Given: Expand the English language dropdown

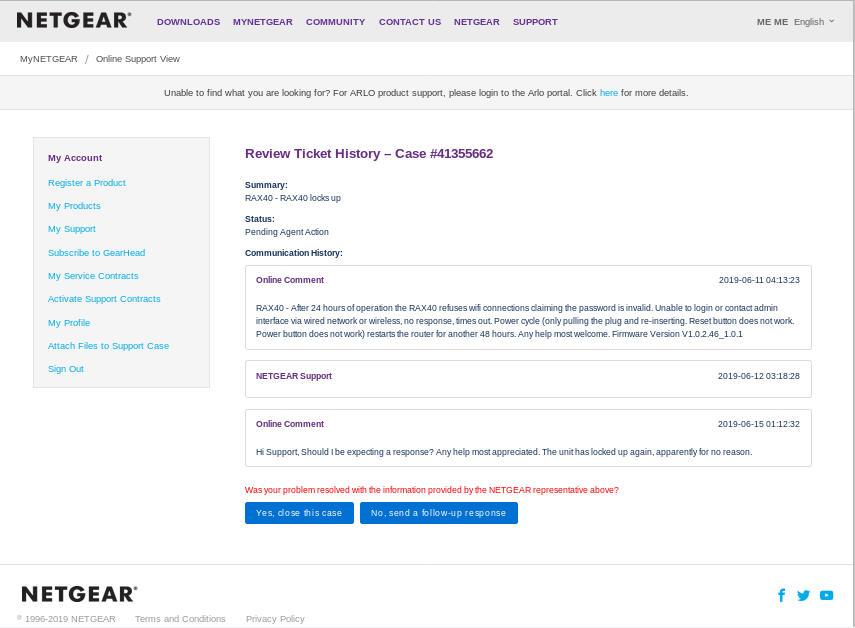Looking at the screenshot, I should (814, 22).
